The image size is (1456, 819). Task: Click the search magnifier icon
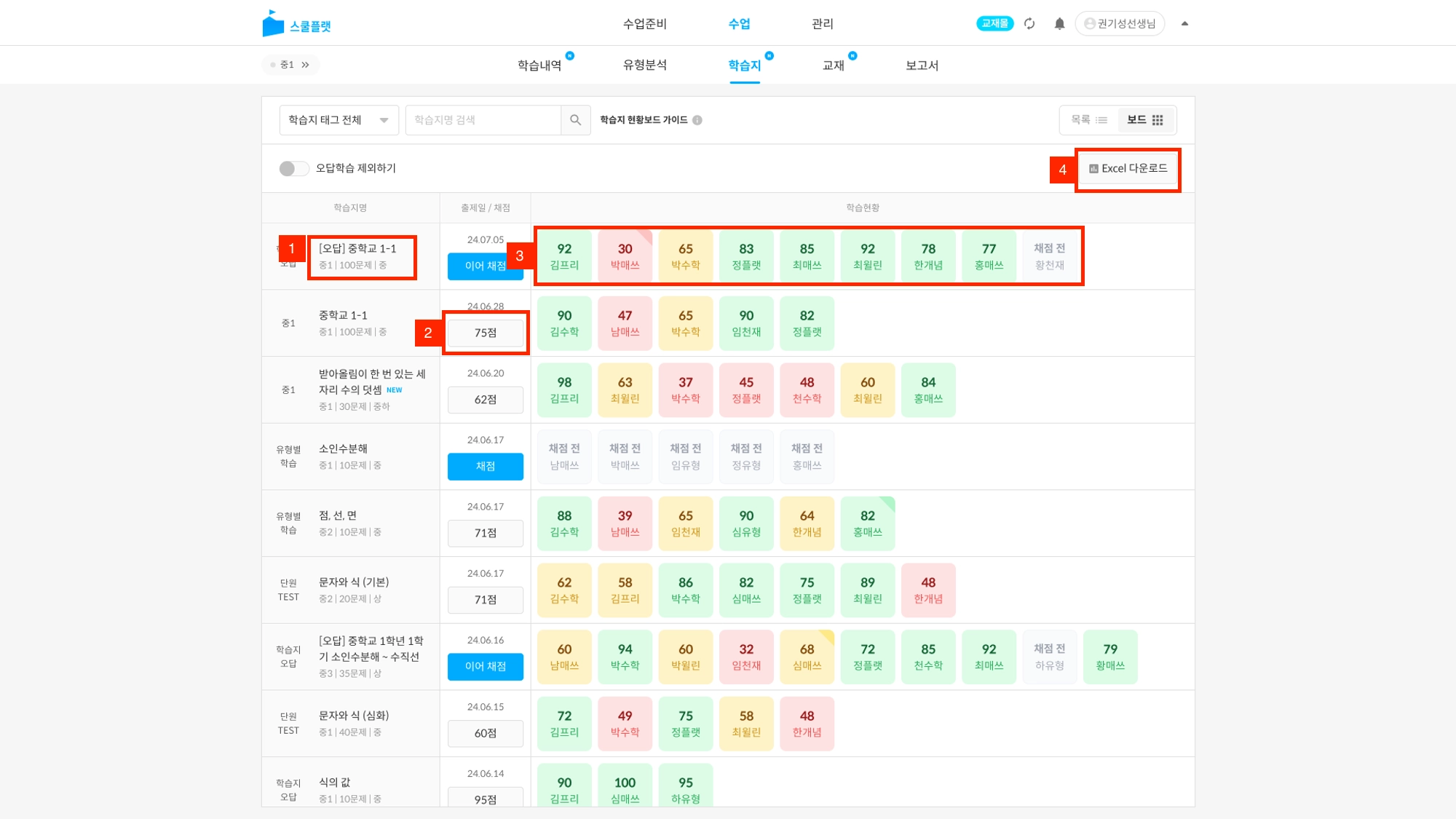pos(575,120)
